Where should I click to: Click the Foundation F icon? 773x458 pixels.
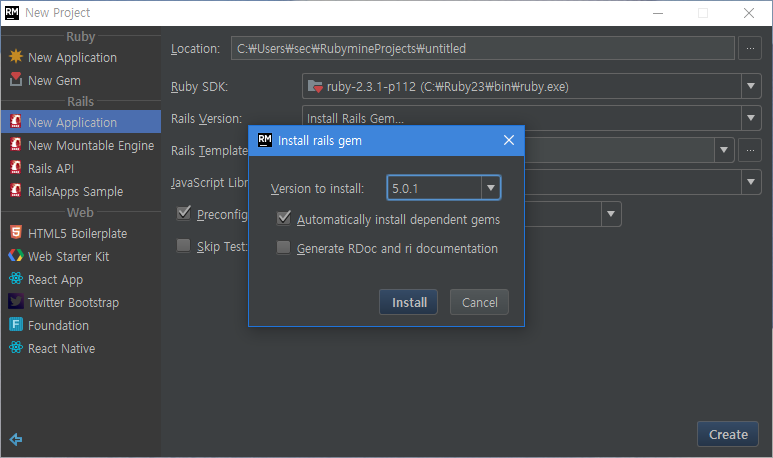[16, 324]
